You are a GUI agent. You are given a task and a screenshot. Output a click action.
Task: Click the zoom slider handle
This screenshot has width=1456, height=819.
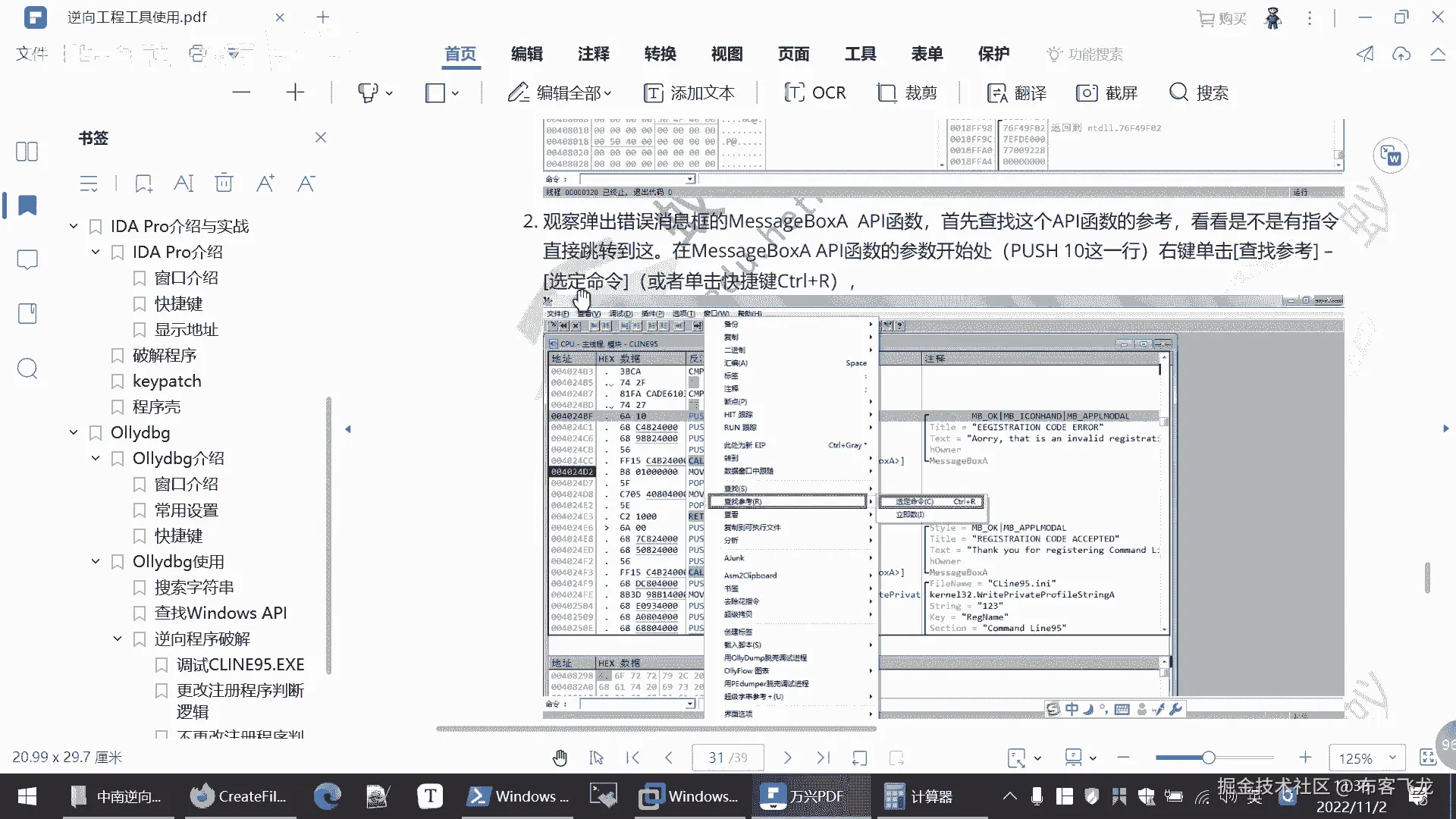pyautogui.click(x=1208, y=758)
